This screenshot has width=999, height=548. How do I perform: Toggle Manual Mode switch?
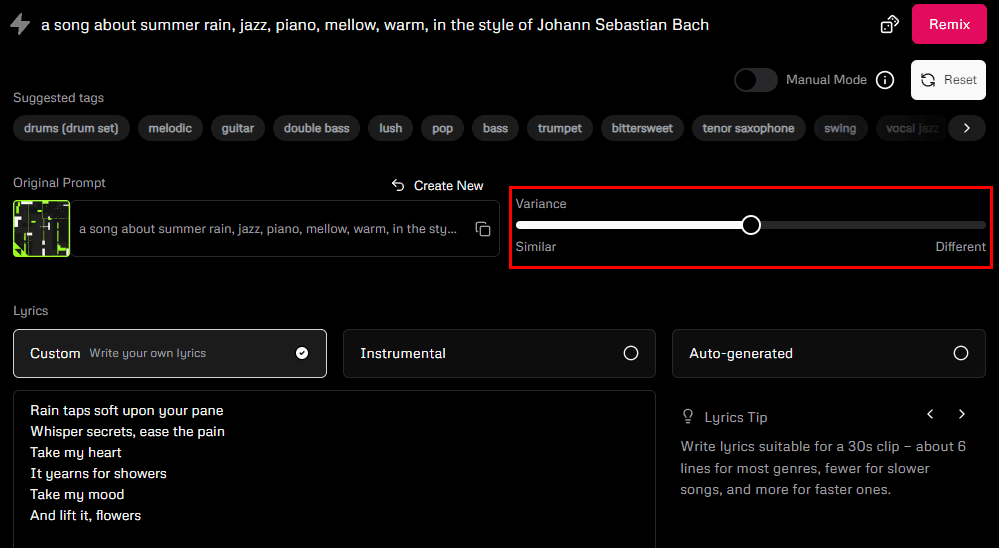[x=755, y=80]
